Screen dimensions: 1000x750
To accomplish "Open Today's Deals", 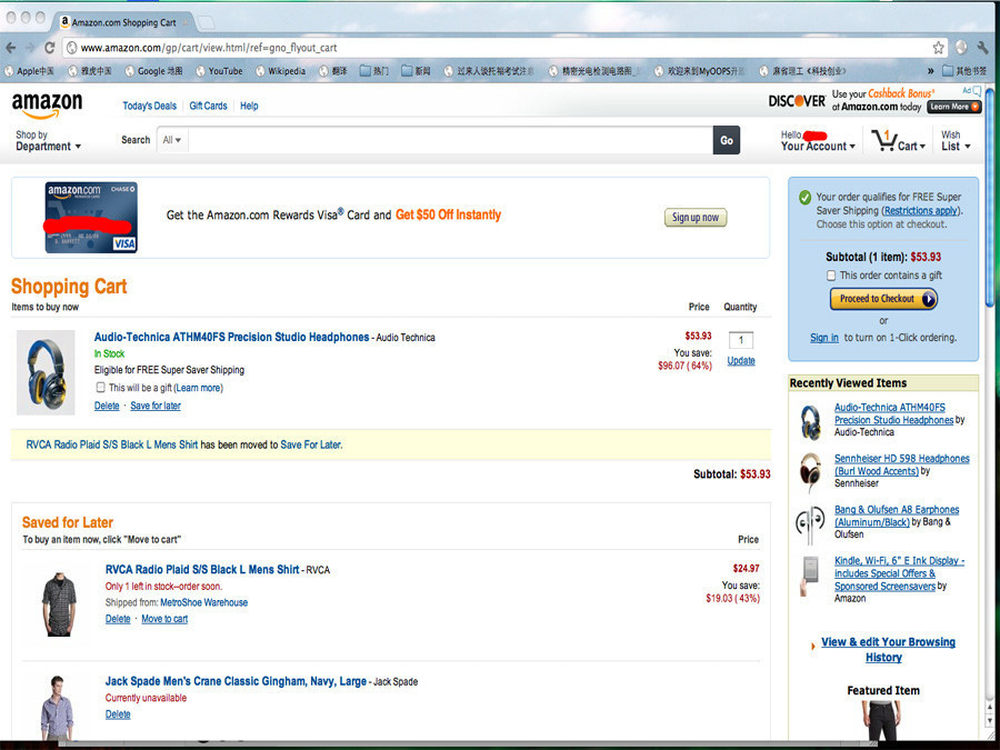I will tap(149, 106).
